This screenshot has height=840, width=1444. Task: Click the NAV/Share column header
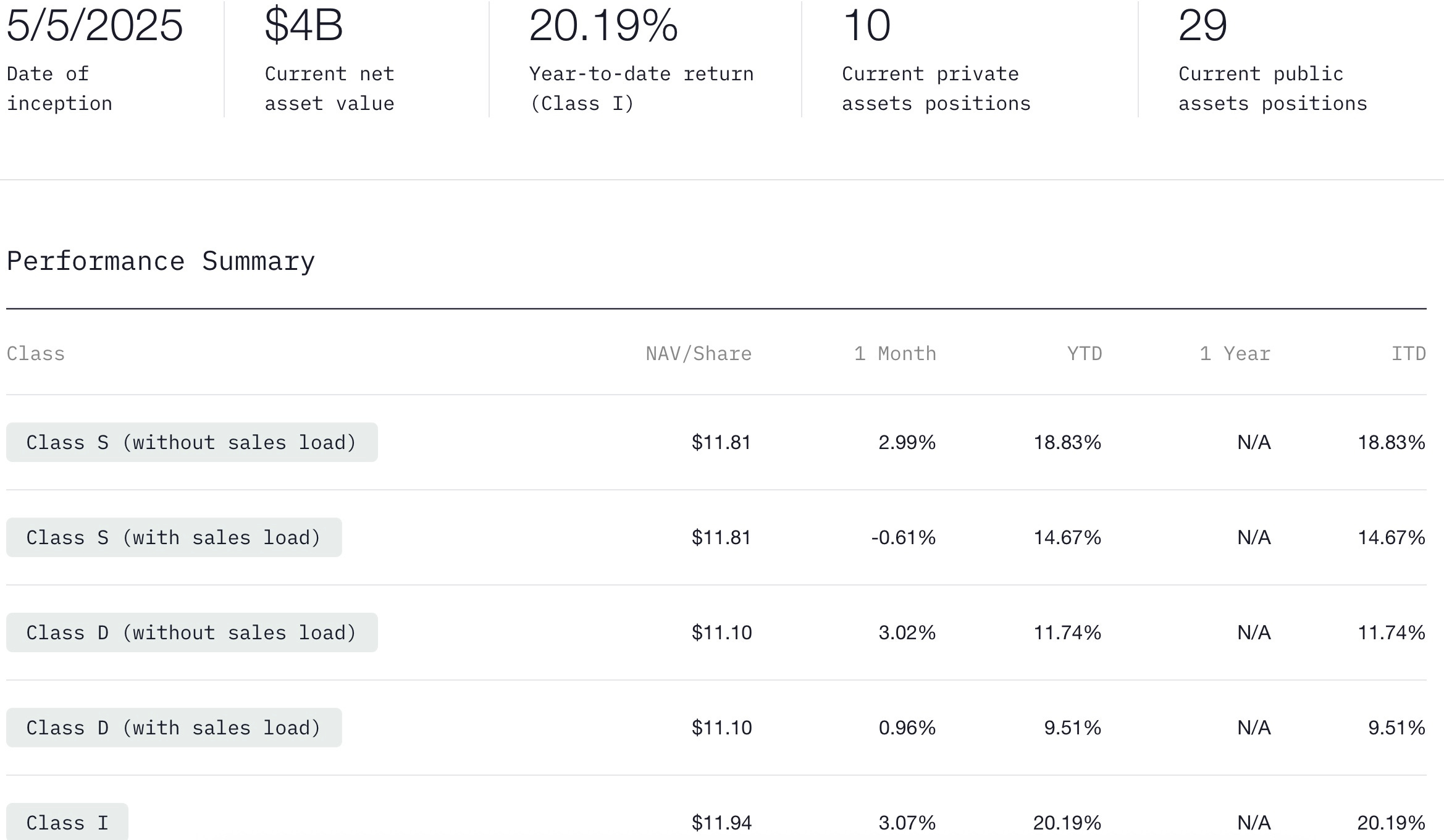click(x=699, y=354)
